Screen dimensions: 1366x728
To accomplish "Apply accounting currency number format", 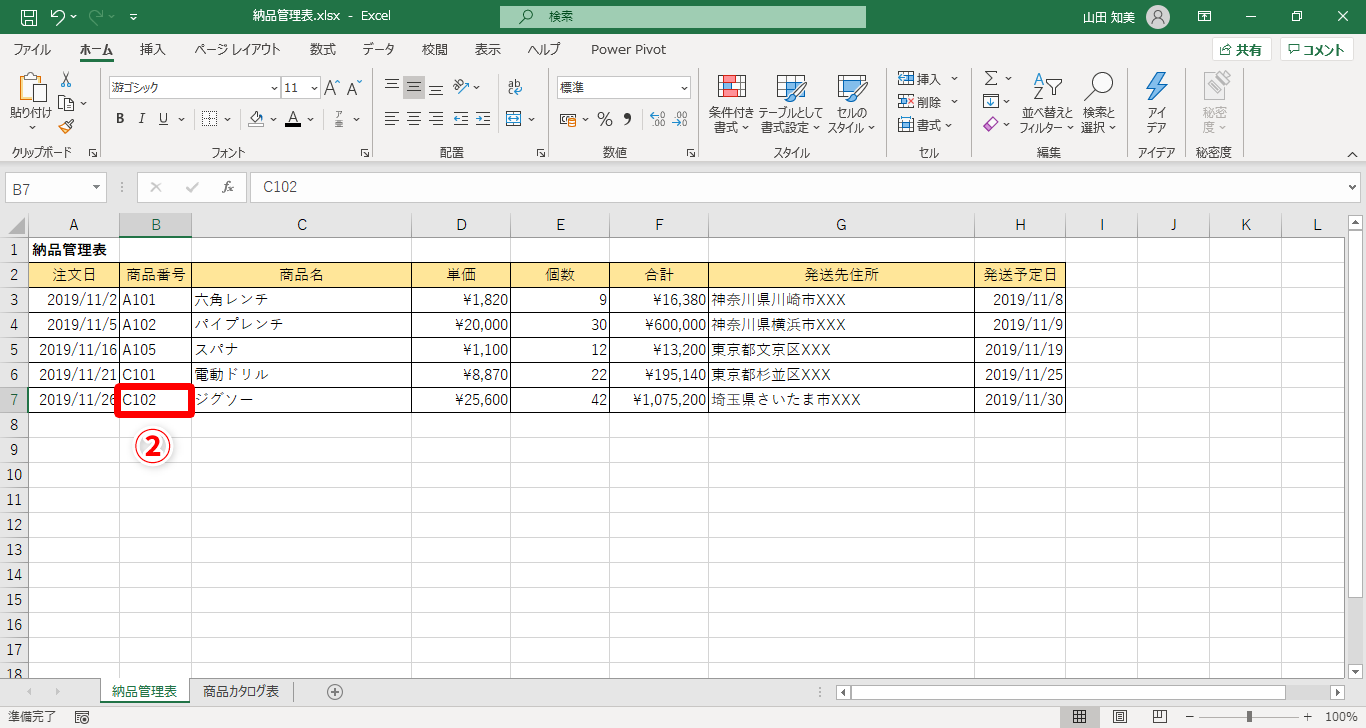I will [x=568, y=119].
